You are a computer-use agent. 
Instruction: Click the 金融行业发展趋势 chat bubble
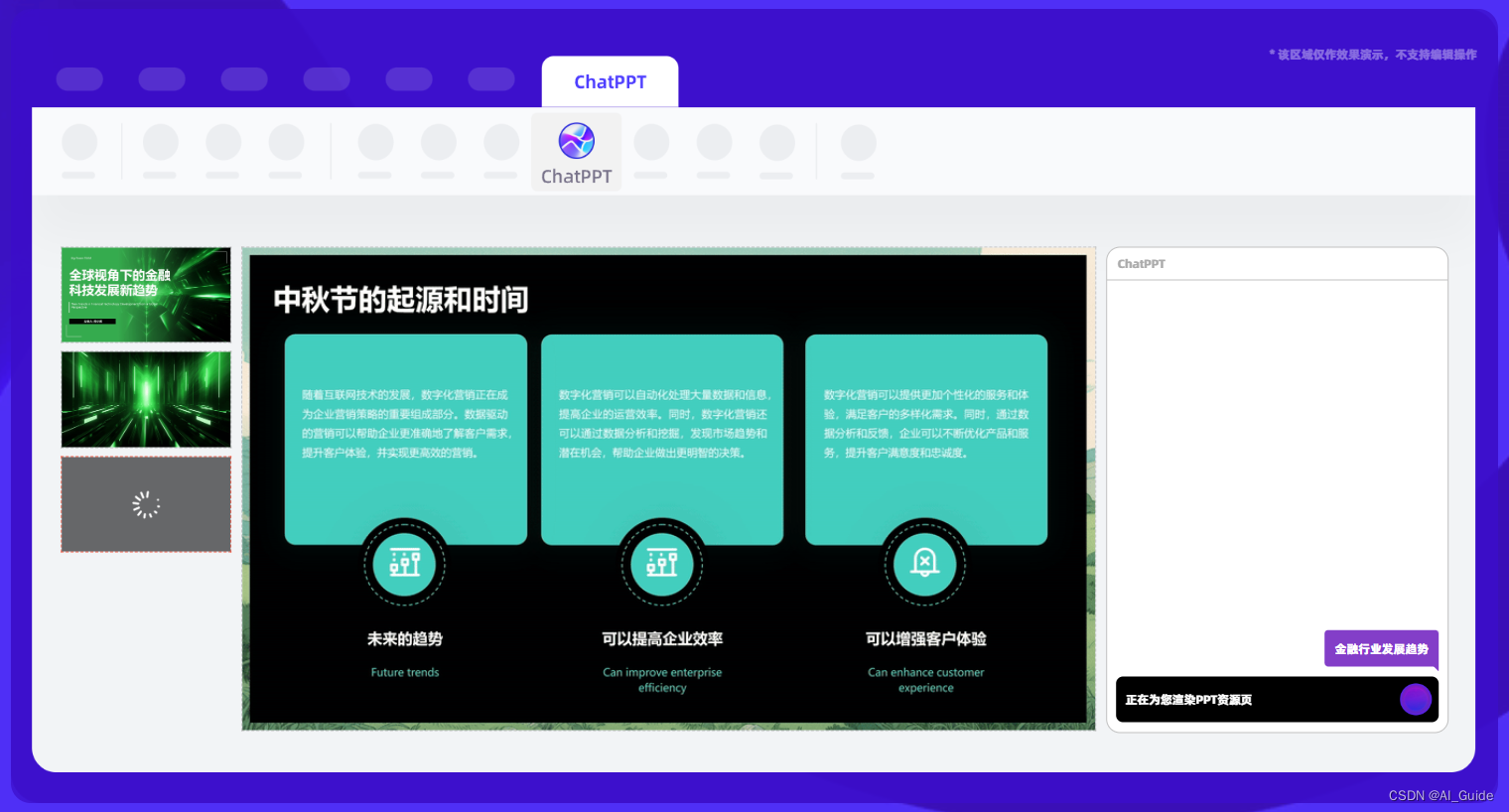(x=1381, y=648)
